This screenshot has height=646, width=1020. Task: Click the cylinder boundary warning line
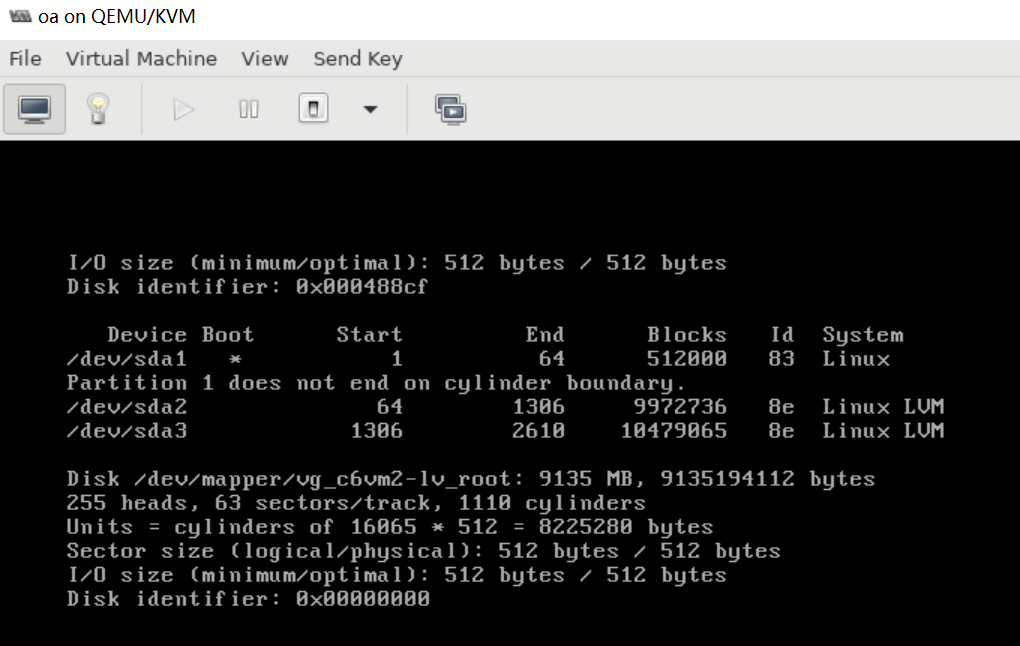(376, 383)
